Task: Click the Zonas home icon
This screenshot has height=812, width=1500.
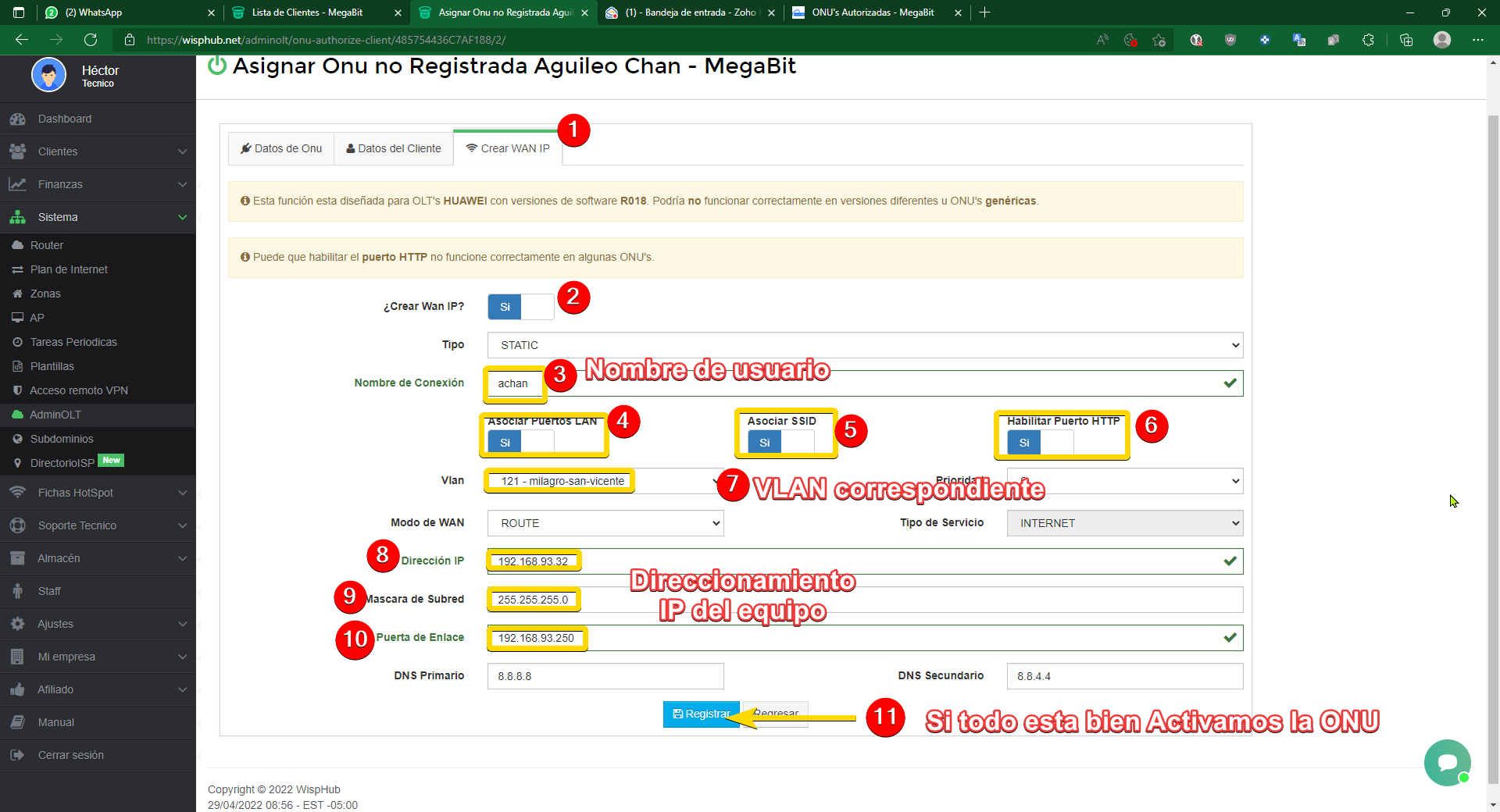Action: coord(17,294)
